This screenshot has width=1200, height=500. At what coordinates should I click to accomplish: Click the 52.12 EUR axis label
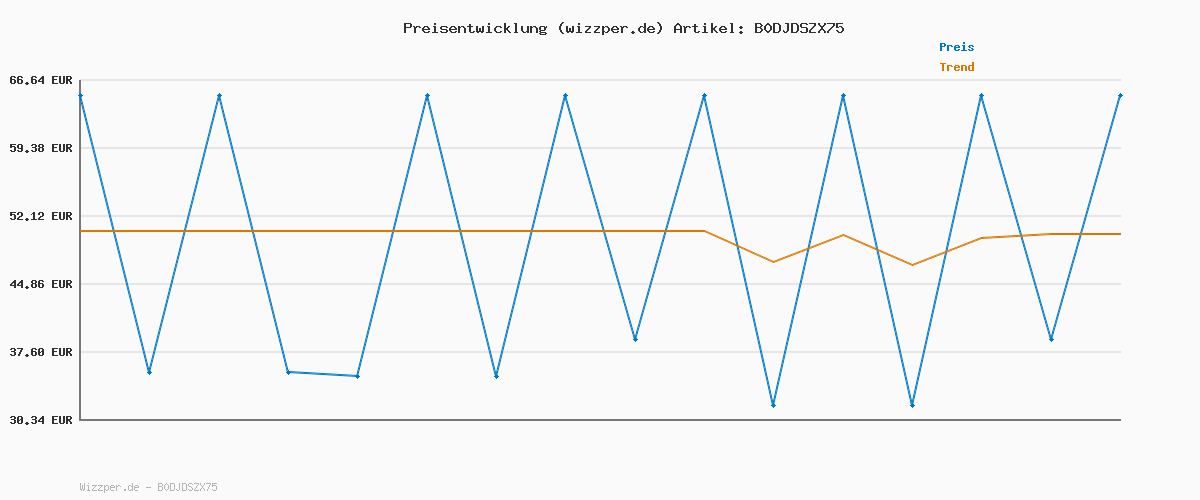click(41, 216)
